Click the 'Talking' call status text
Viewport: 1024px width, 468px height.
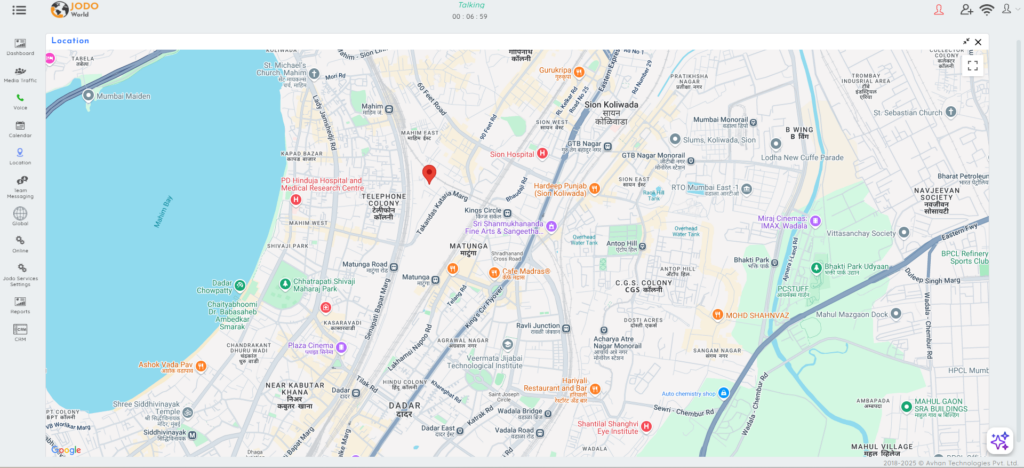pyautogui.click(x=471, y=5)
